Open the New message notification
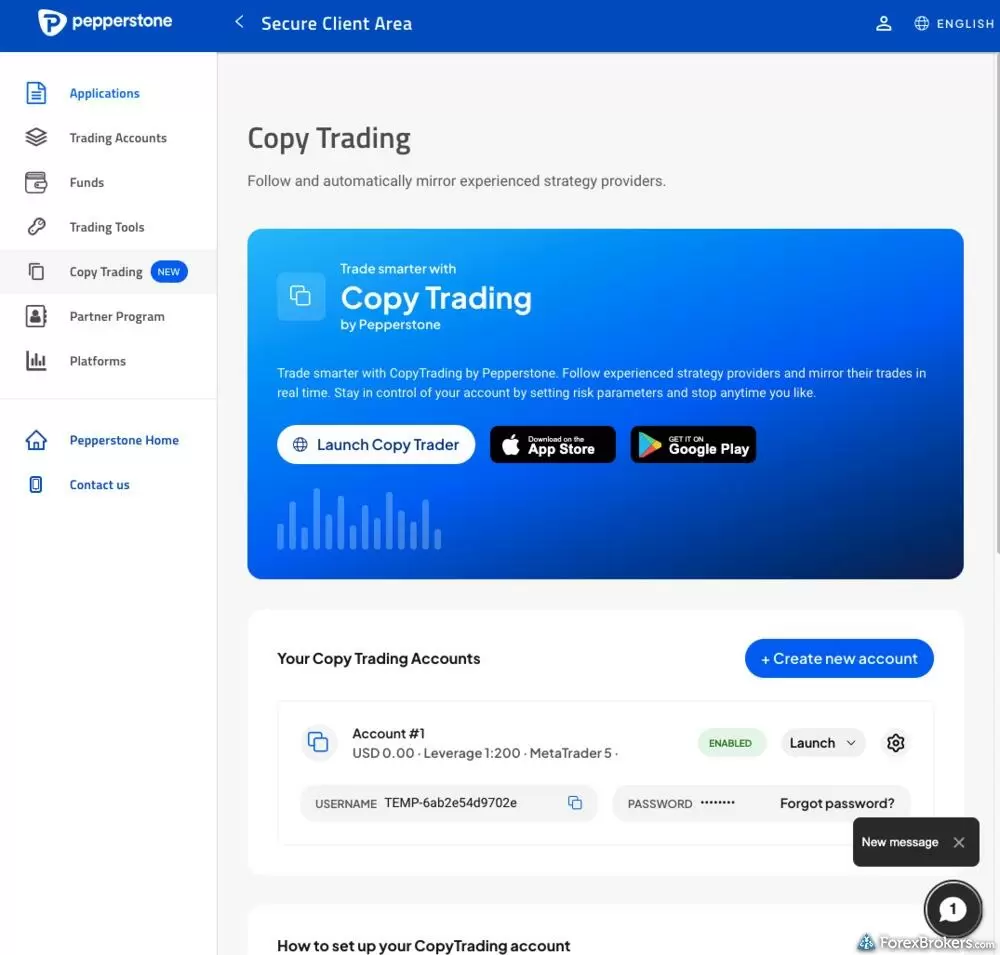The image size is (1000, 955). tap(900, 842)
